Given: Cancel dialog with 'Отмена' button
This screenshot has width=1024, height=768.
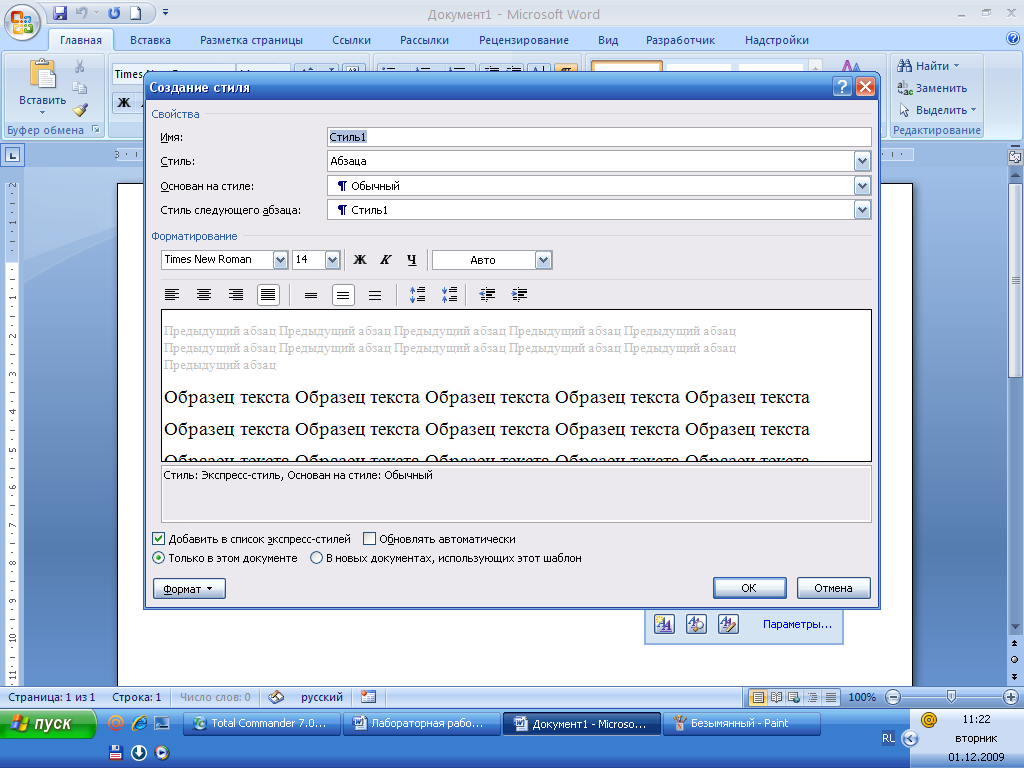Looking at the screenshot, I should [x=833, y=588].
